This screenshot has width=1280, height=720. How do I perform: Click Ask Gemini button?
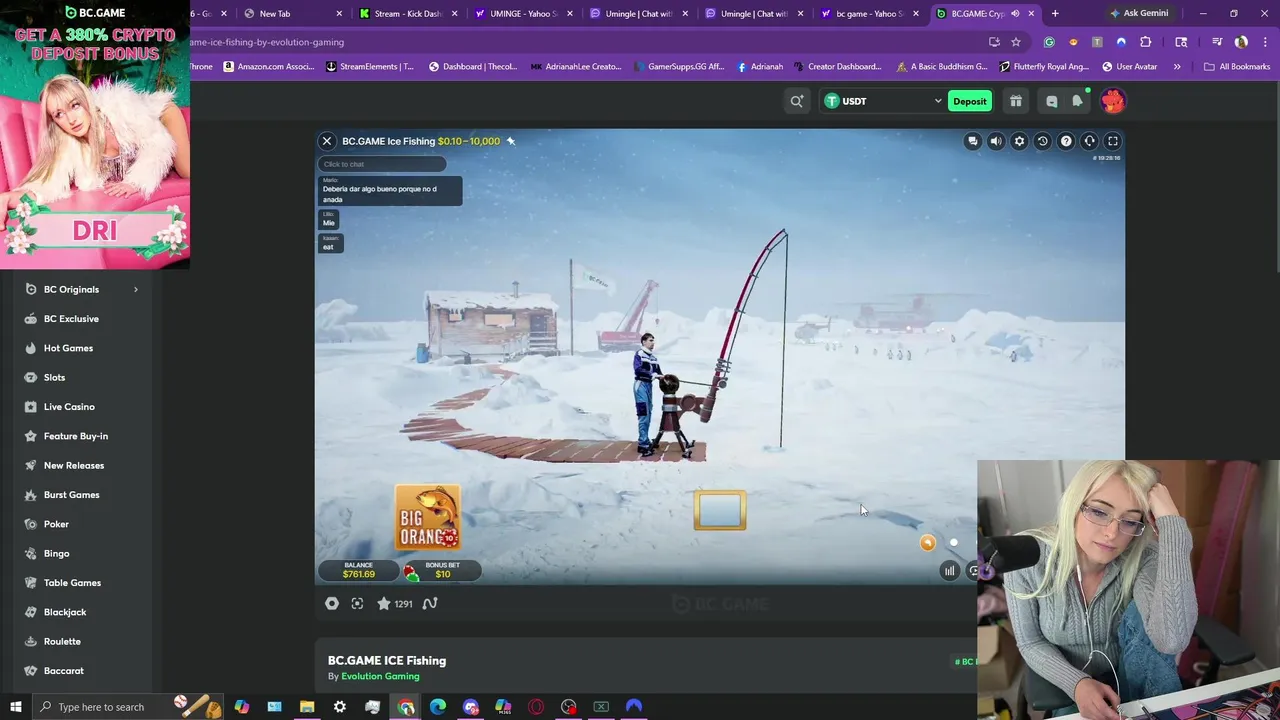tap(1139, 13)
